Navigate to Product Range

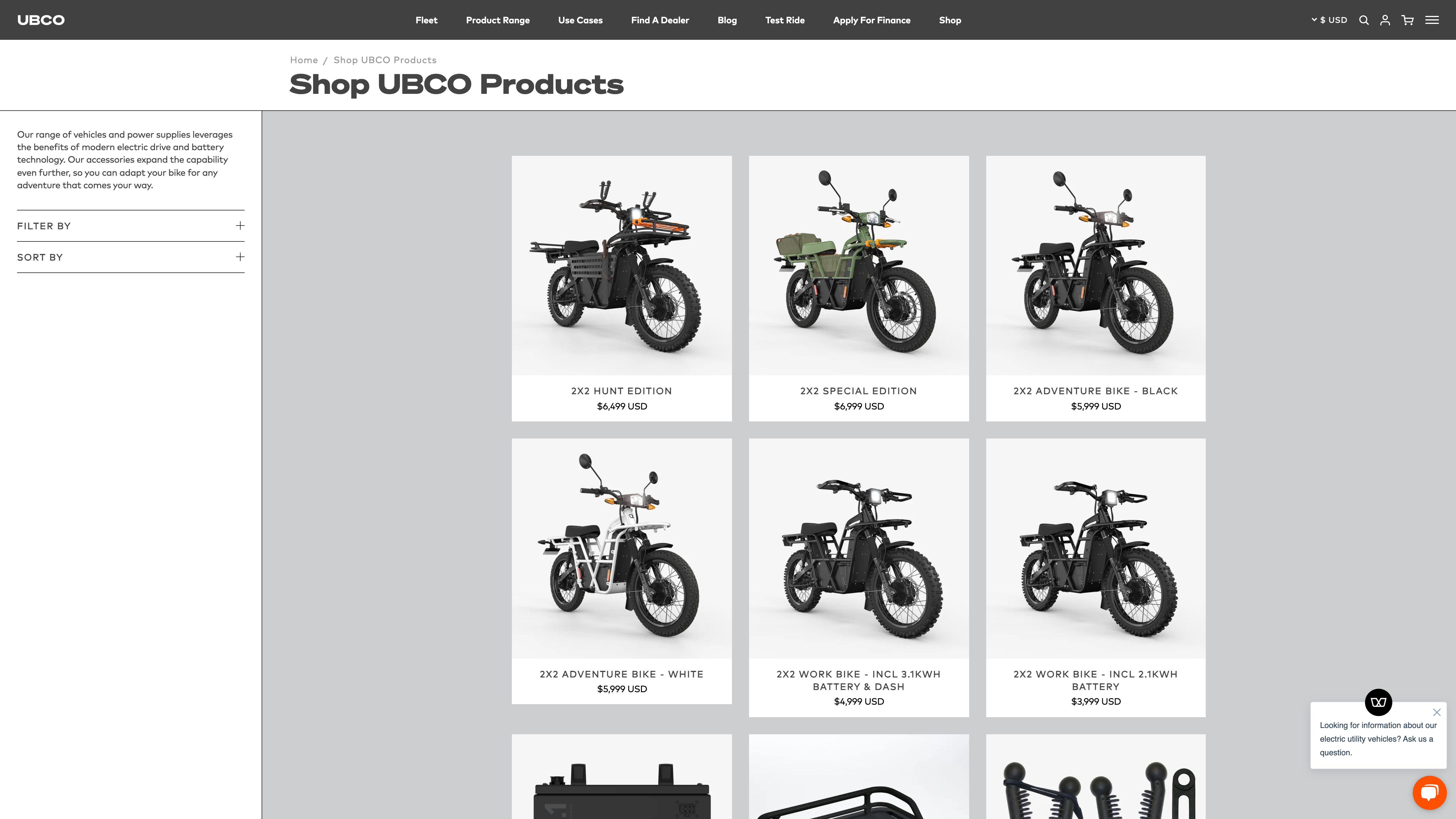click(x=498, y=20)
